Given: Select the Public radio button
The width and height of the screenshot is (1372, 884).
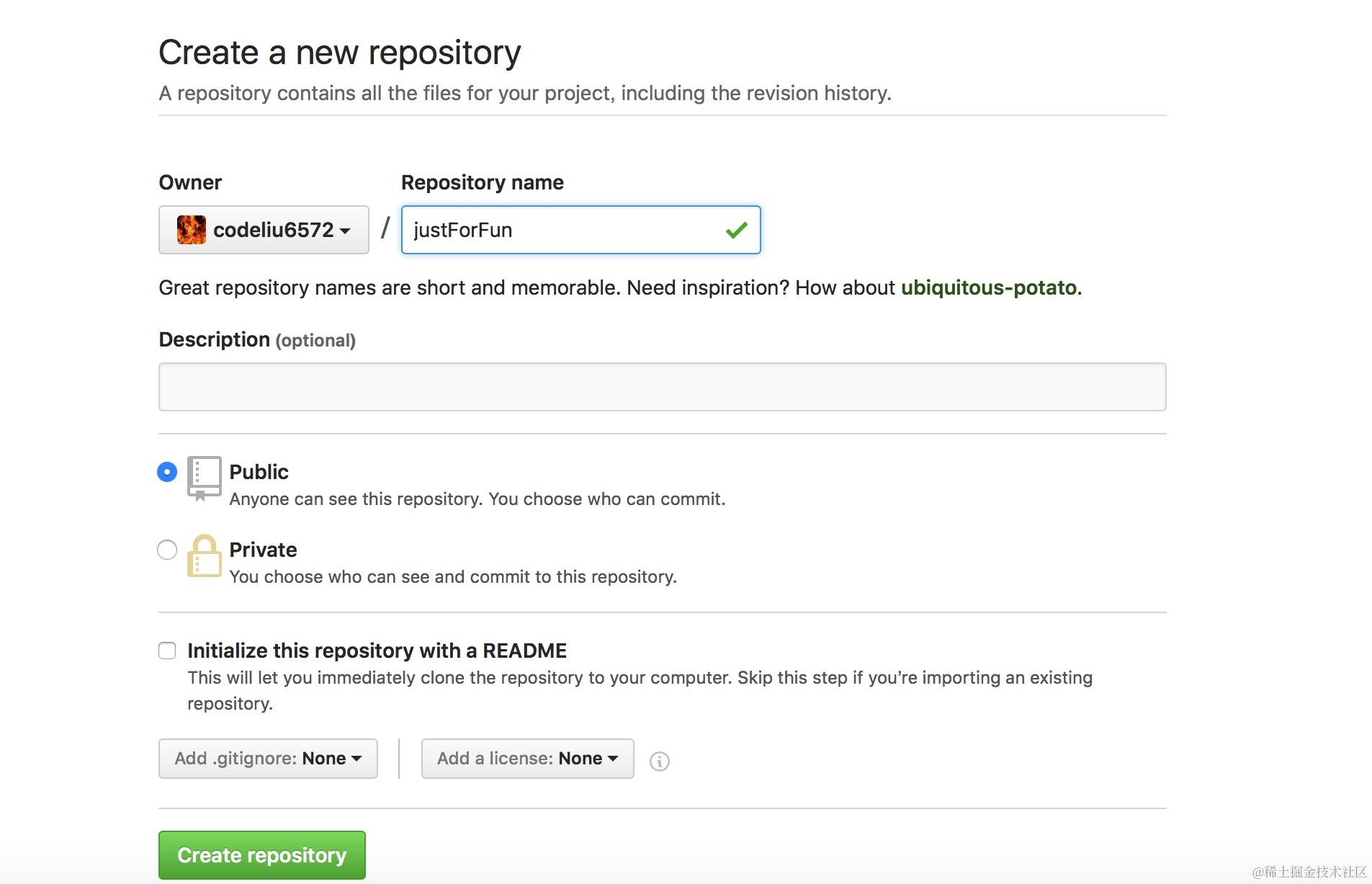Looking at the screenshot, I should tap(167, 472).
